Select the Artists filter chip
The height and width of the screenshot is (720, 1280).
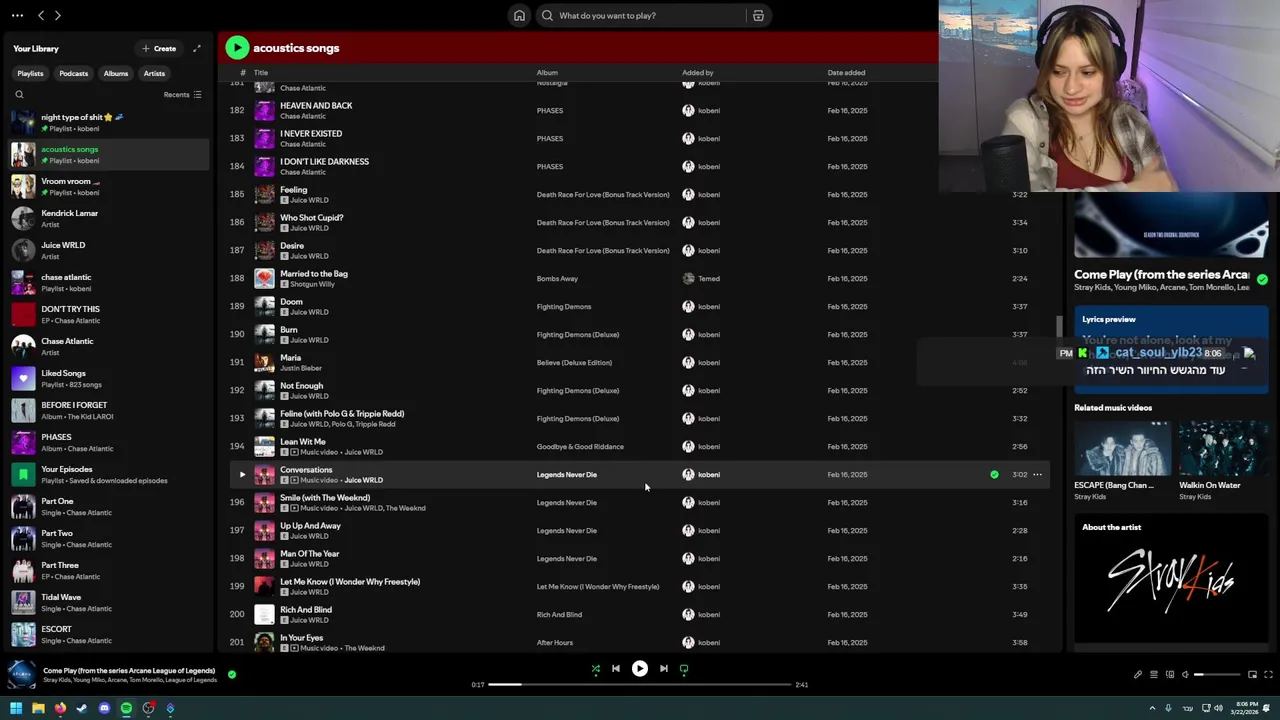coord(154,73)
